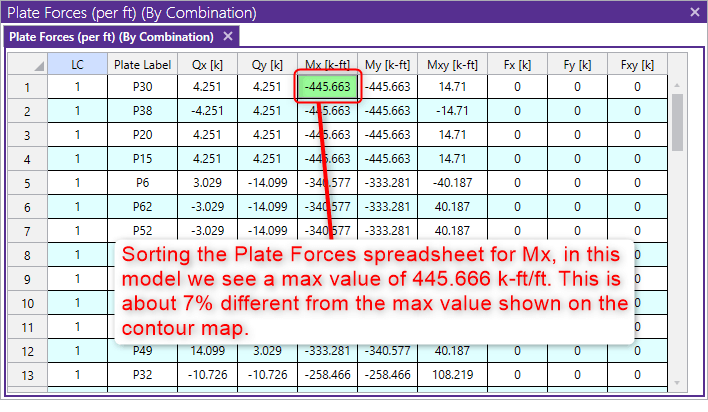
Task: Select the Plate Forces (By Combination) tab
Action: point(111,37)
